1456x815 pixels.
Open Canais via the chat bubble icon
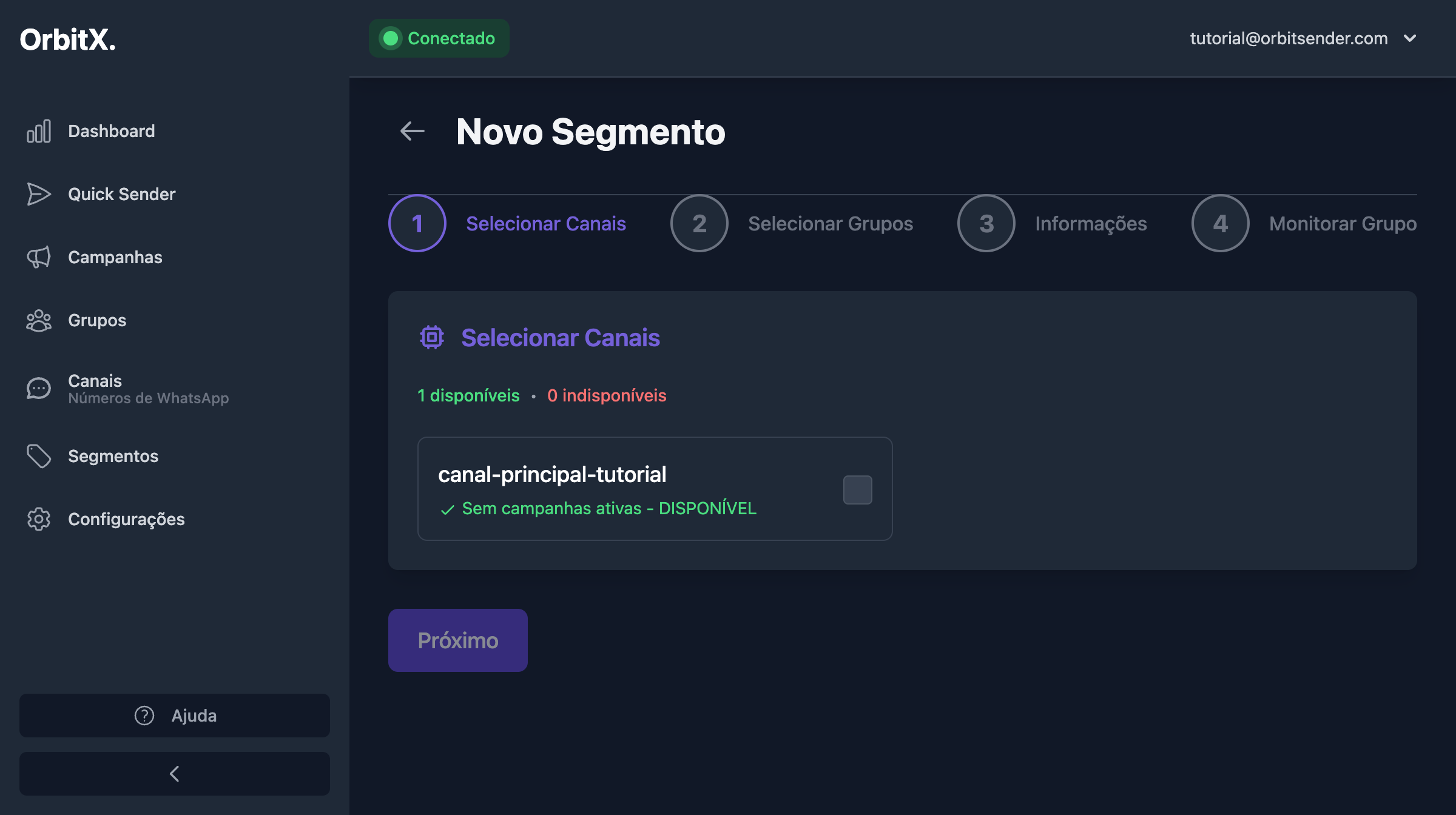pyautogui.click(x=39, y=388)
